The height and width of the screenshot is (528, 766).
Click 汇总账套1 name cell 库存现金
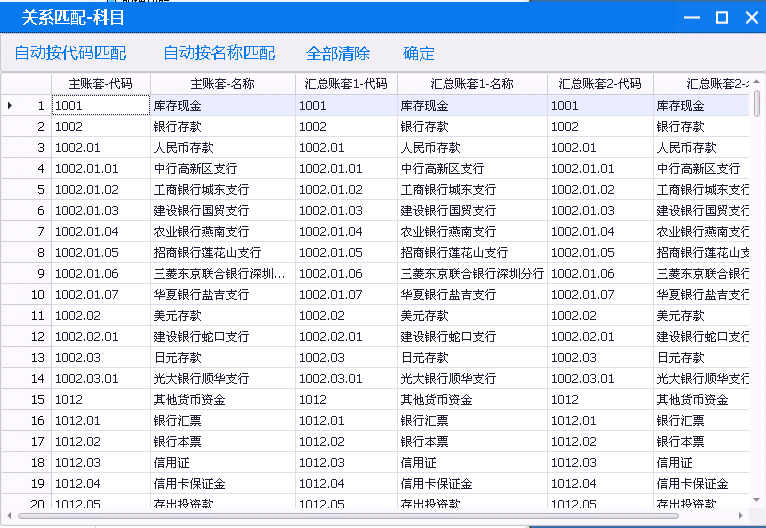tap(472, 105)
